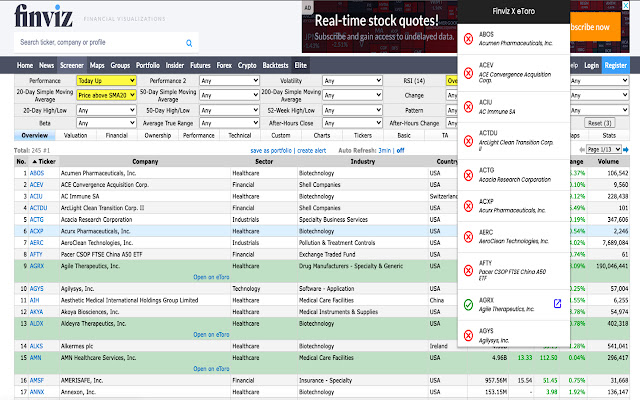Viewport: 640px width, 400px height.
Task: Sort by Ticker column header arrow
Action: (35, 162)
